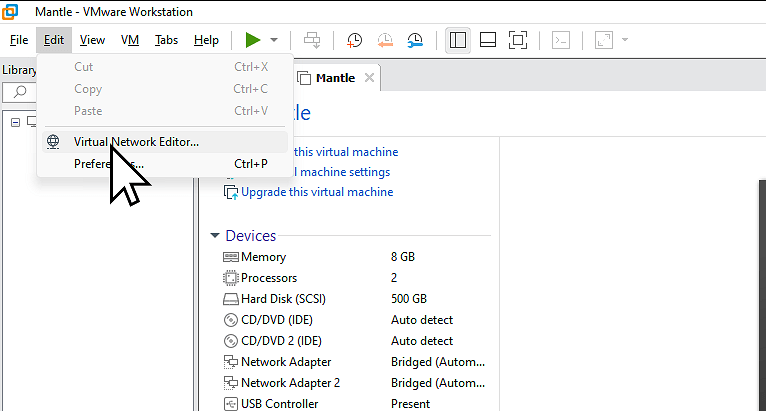This screenshot has height=411, width=766.
Task: Open the Tabs menu
Action: pos(166,40)
